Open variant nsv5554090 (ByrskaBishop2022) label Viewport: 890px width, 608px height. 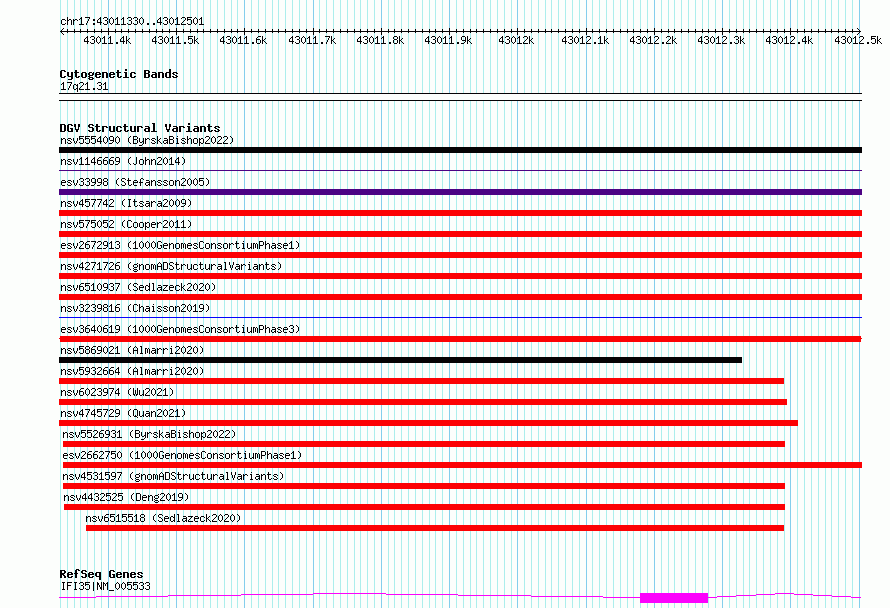(x=147, y=140)
